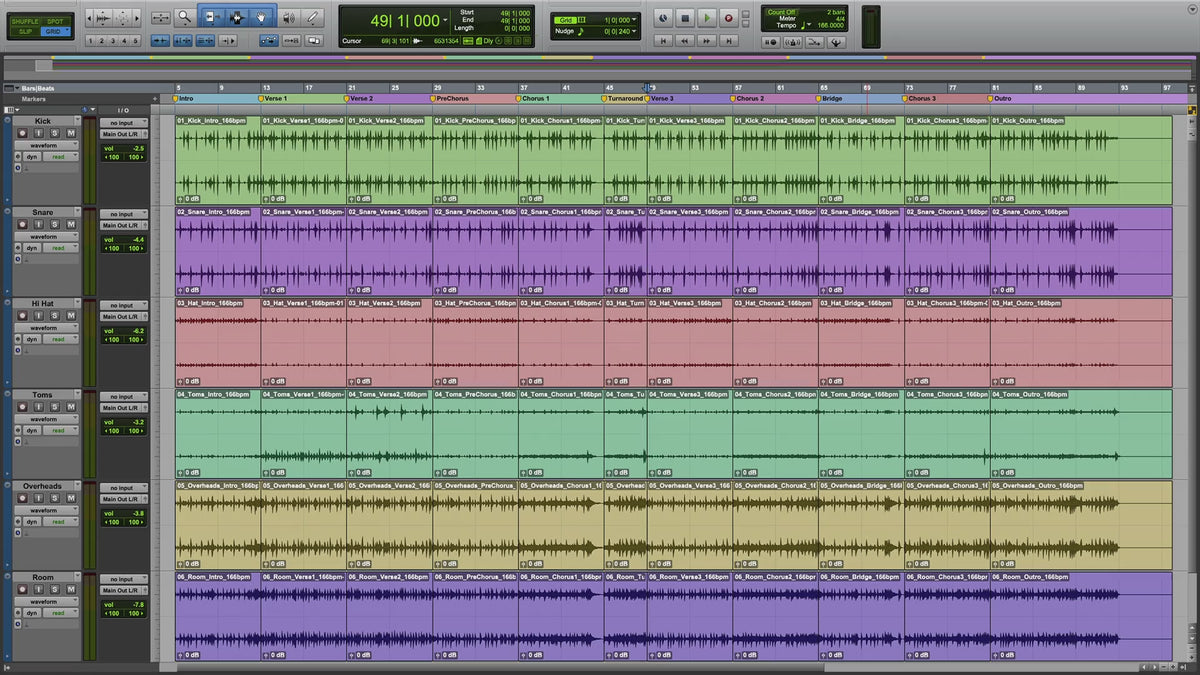Select the Scrubber speaker tool

(x=289, y=17)
